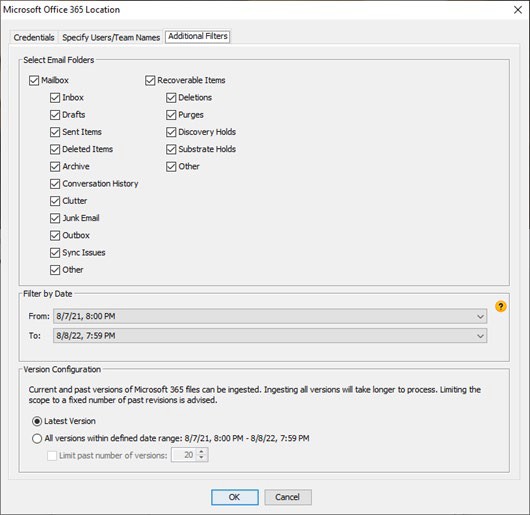Toggle the Purges checkbox
Screen dimensions: 530x515
[171, 115]
